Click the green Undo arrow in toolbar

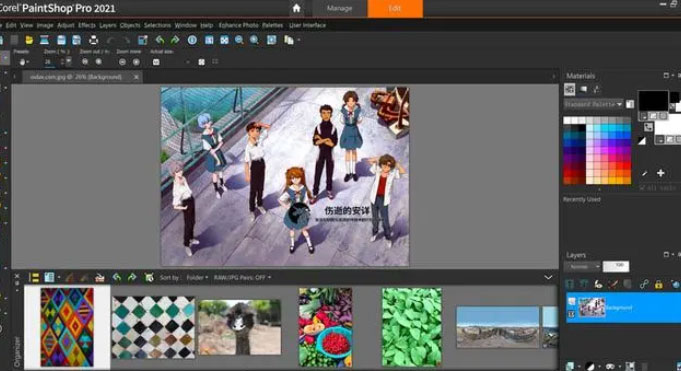point(160,40)
